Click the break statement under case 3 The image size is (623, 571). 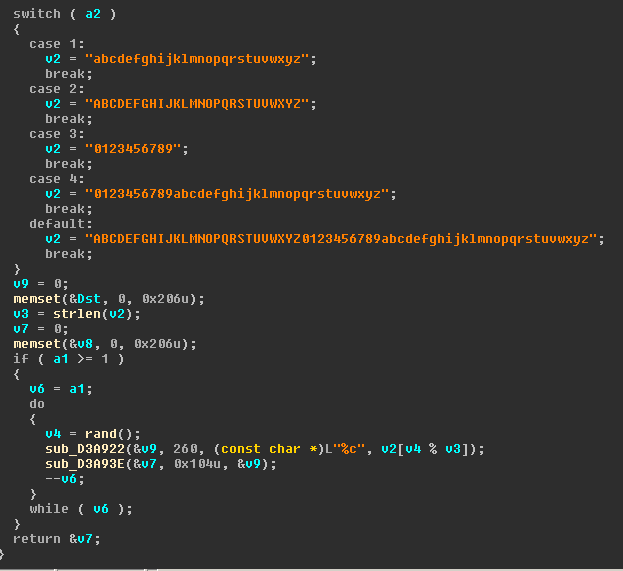69,164
